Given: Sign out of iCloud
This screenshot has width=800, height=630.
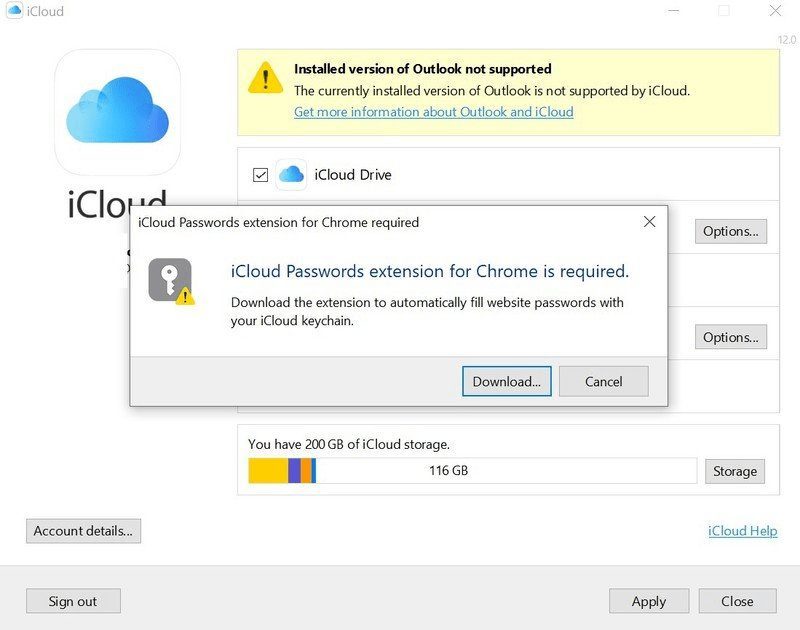Looking at the screenshot, I should pyautogui.click(x=73, y=601).
